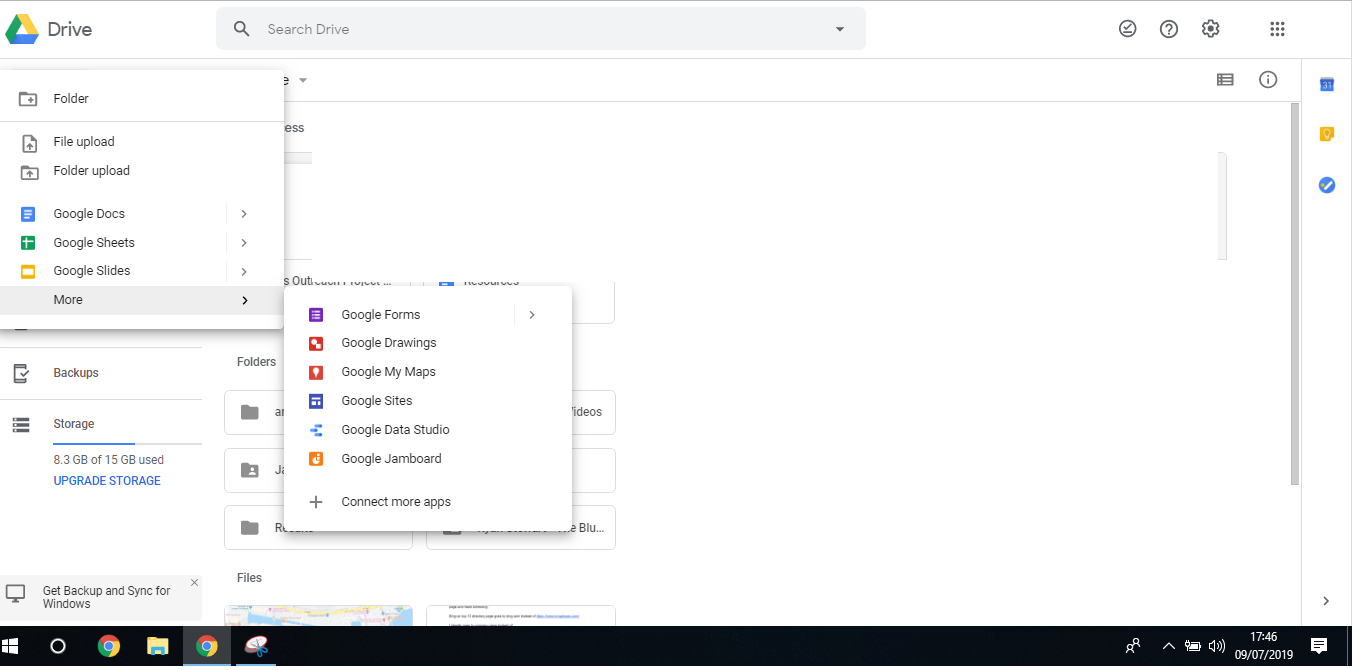Image resolution: width=1365 pixels, height=670 pixels.
Task: Click the search magnifier icon
Action: (x=241, y=29)
